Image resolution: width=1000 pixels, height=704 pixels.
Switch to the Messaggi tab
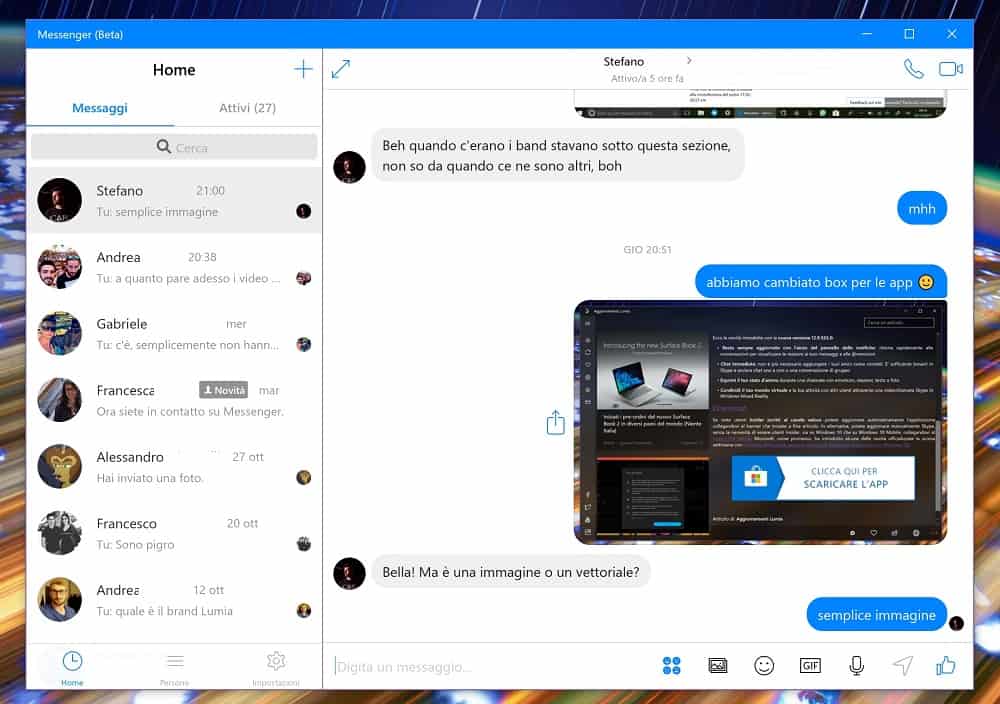100,108
